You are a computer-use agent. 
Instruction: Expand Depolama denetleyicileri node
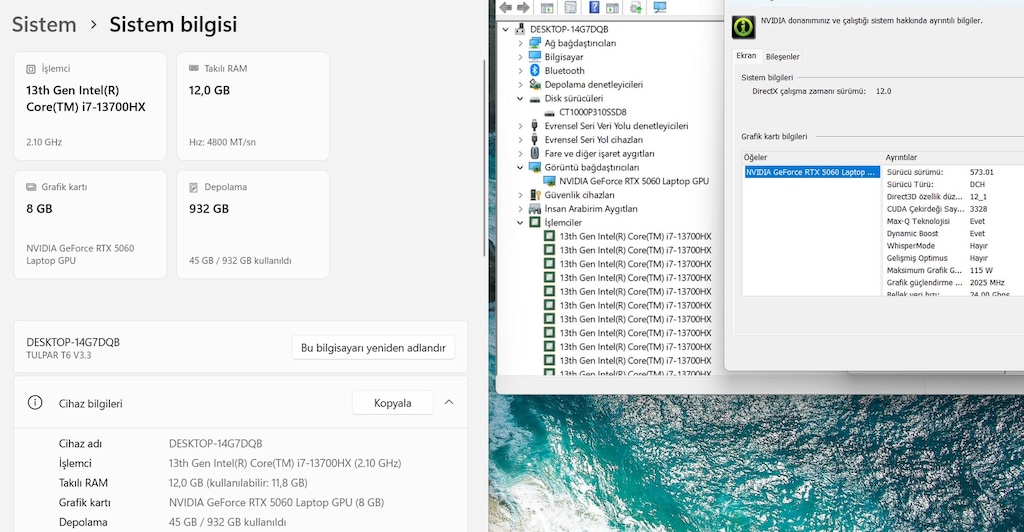(x=520, y=84)
